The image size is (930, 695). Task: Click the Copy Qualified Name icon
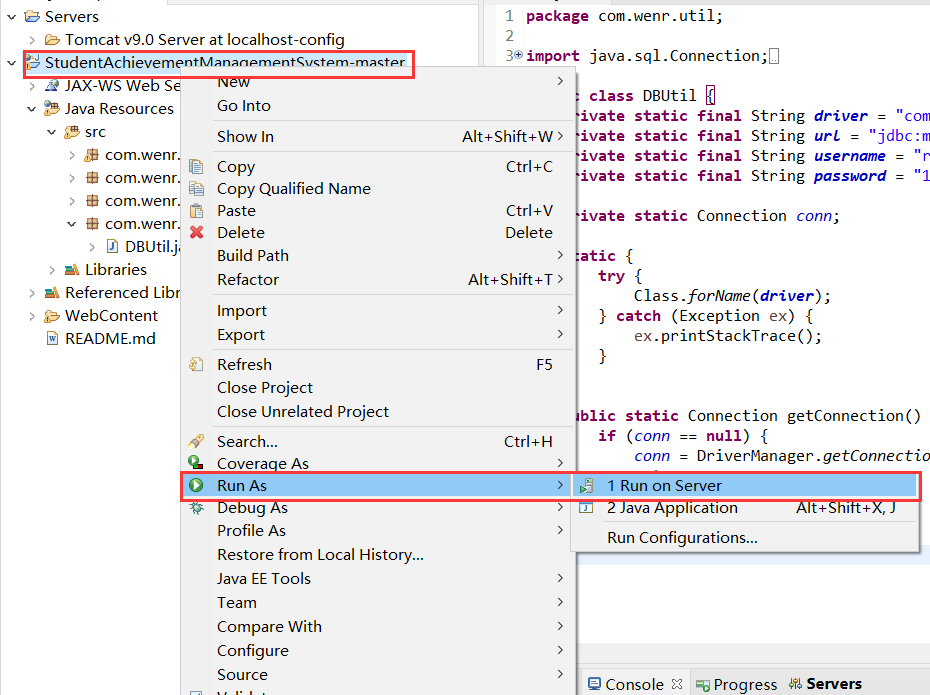coord(196,189)
